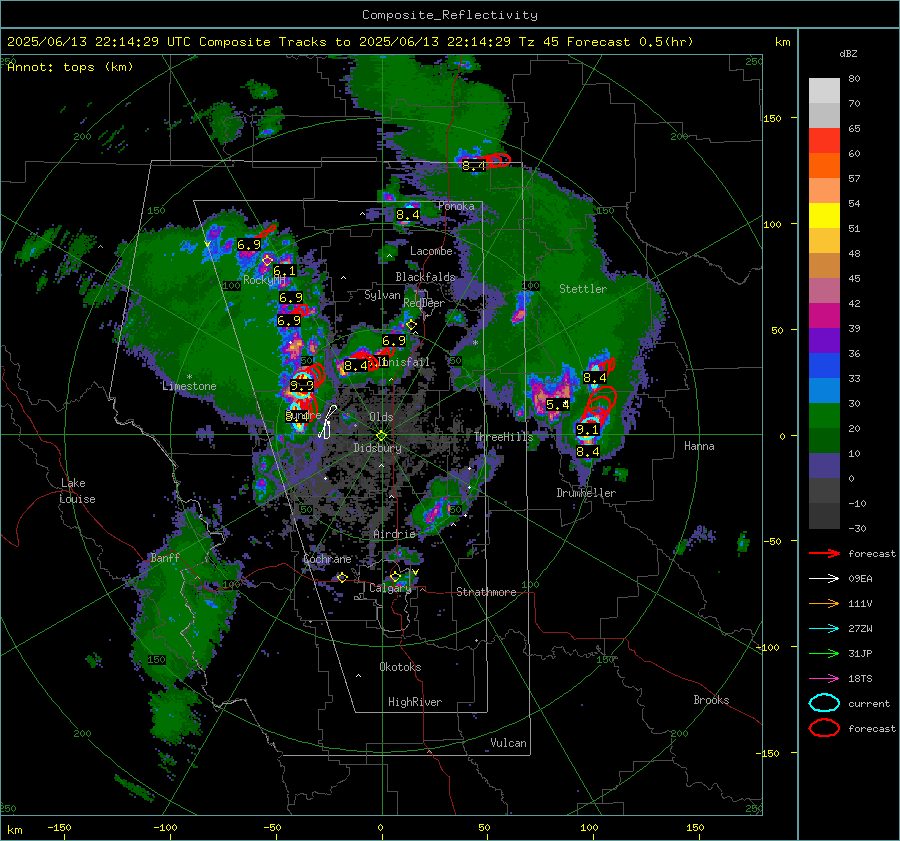Click the Banff label
This screenshot has height=841, width=900.
(x=165, y=558)
